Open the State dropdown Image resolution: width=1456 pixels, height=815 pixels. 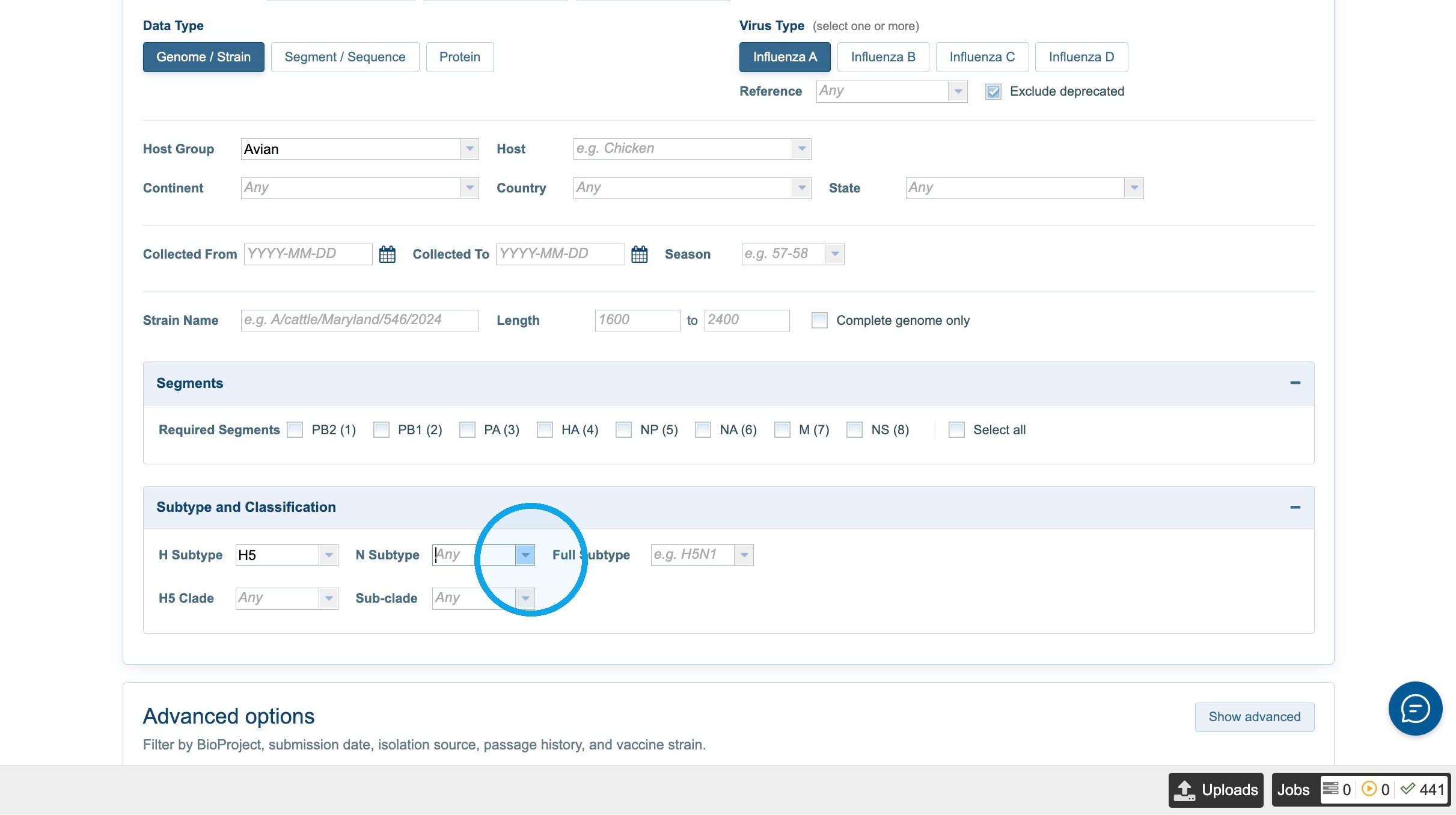[1134, 188]
